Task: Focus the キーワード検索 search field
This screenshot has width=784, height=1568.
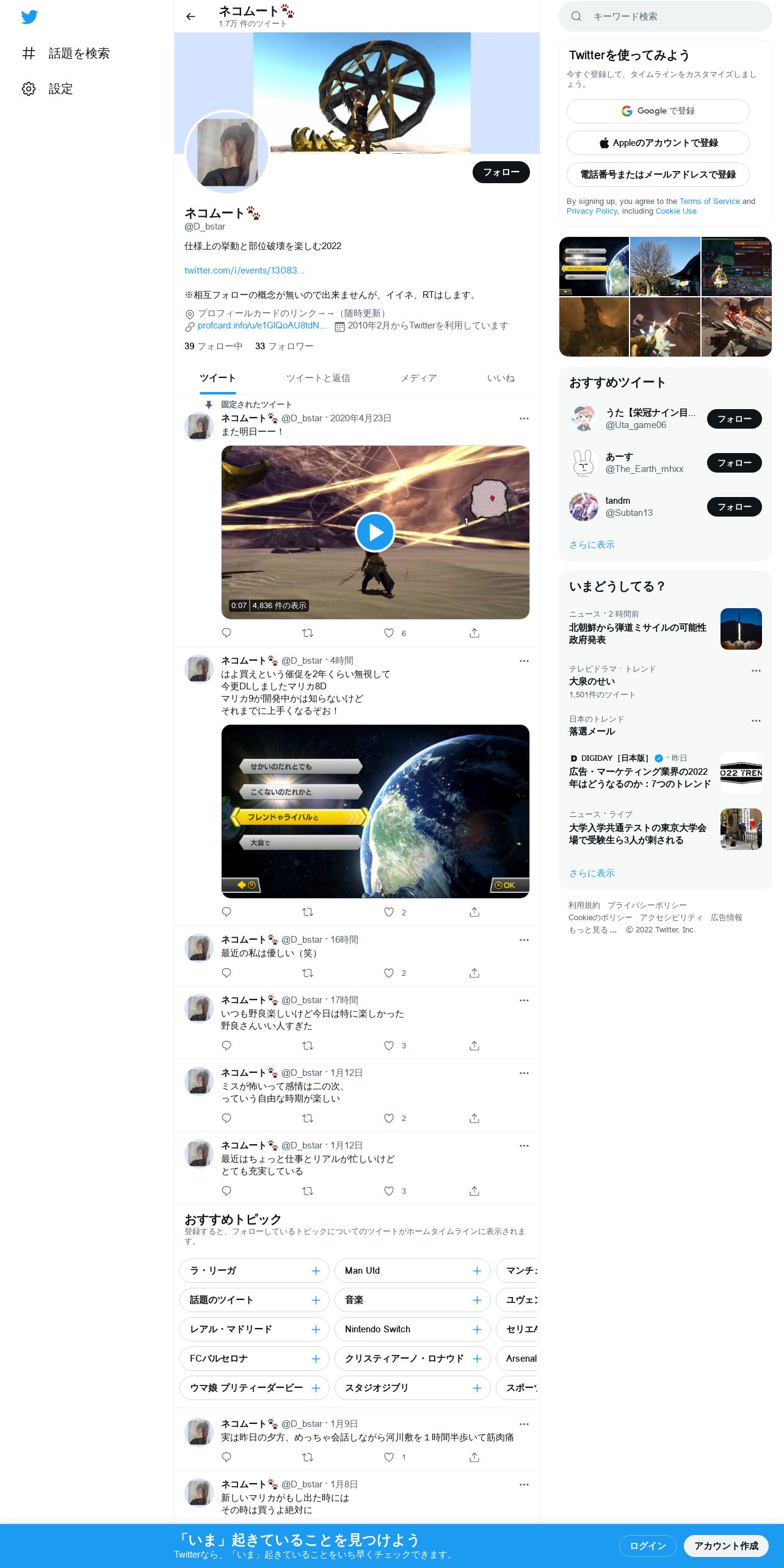Action: (x=666, y=16)
